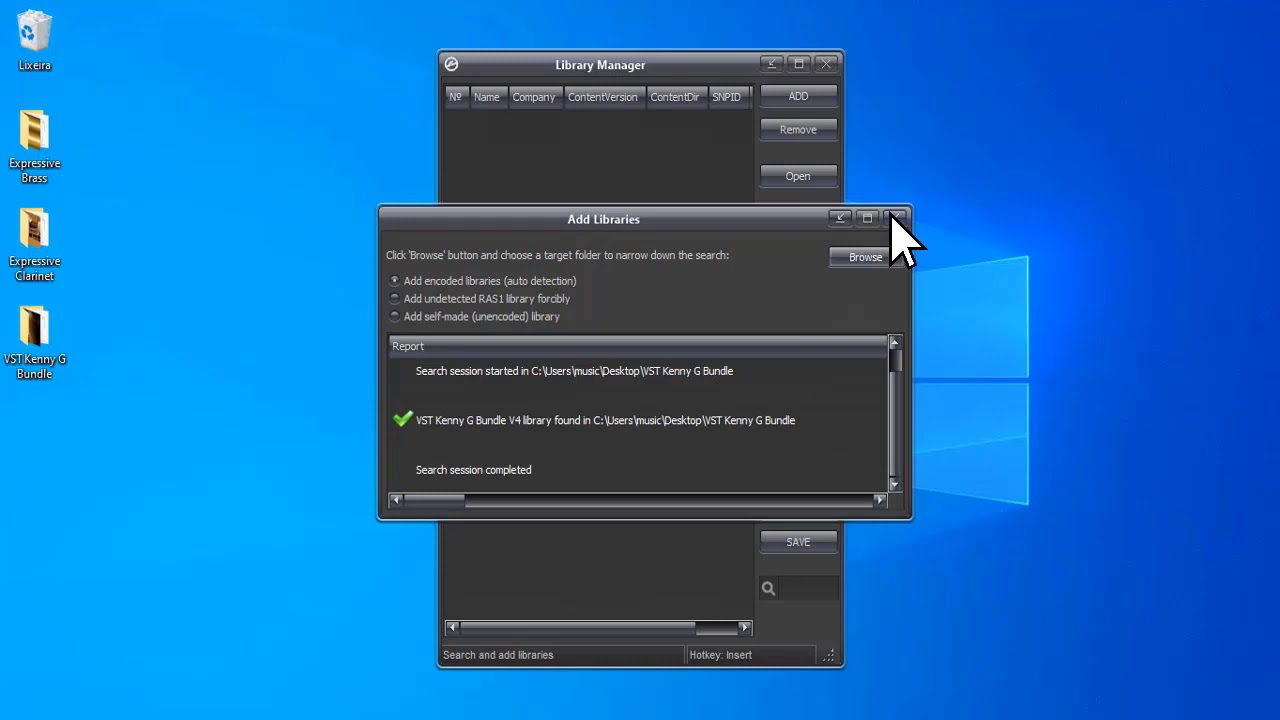Click report horizontal scrollbar right arrow
The image size is (1280, 720).
click(x=880, y=500)
